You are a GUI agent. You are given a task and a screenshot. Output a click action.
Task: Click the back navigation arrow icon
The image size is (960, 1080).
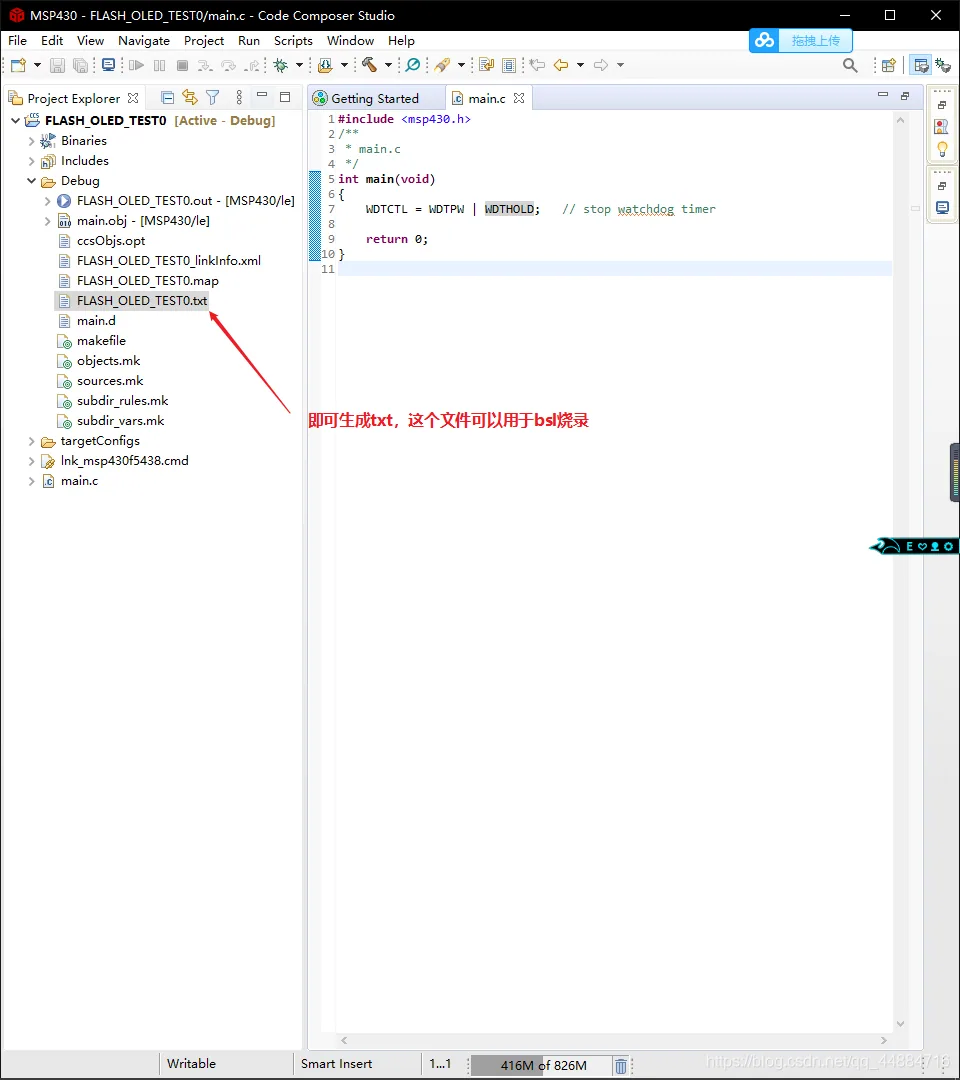pos(561,65)
